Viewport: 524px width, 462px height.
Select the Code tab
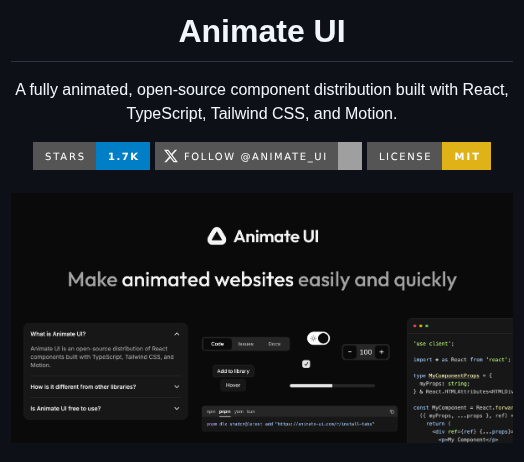(x=218, y=344)
